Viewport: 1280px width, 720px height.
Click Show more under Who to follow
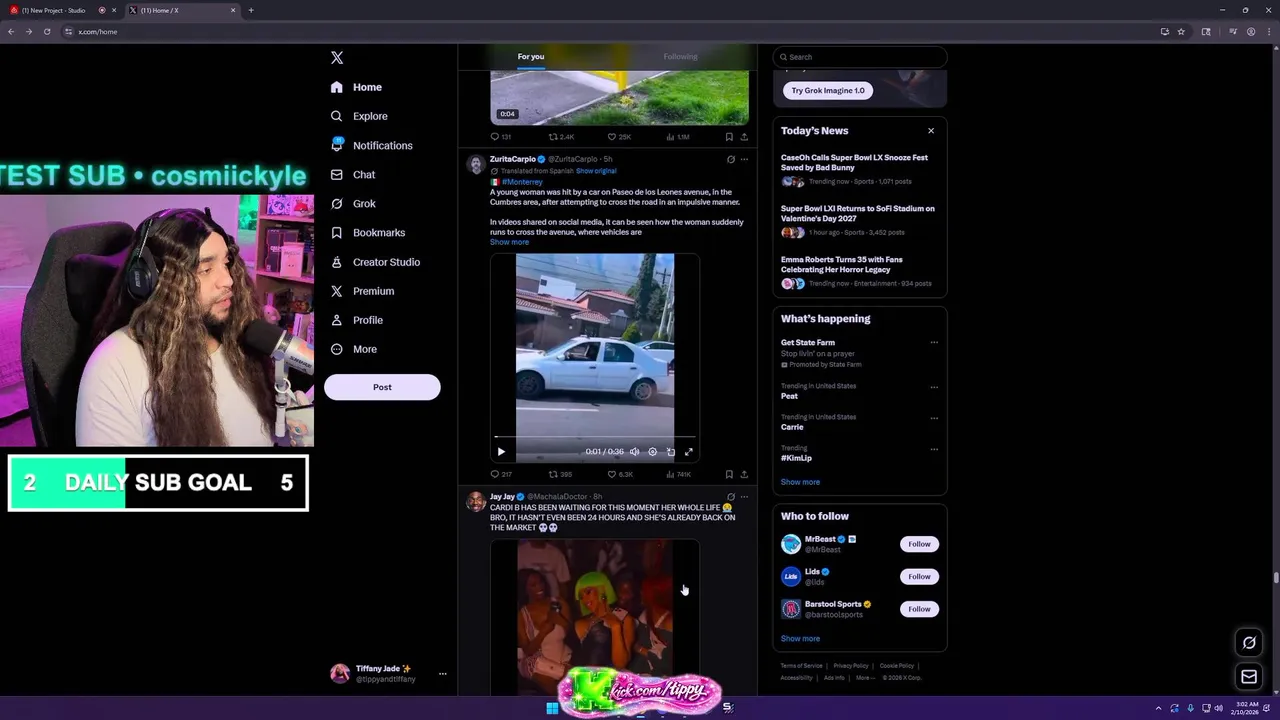click(800, 638)
